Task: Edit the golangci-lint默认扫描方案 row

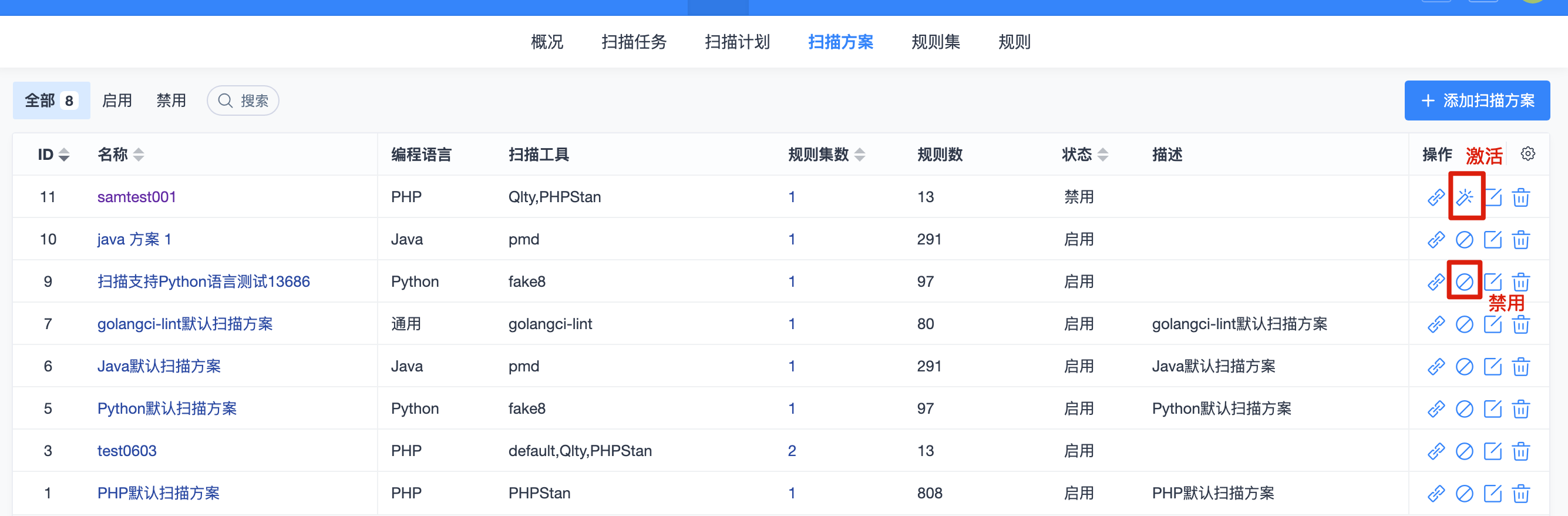Action: 1492,324
